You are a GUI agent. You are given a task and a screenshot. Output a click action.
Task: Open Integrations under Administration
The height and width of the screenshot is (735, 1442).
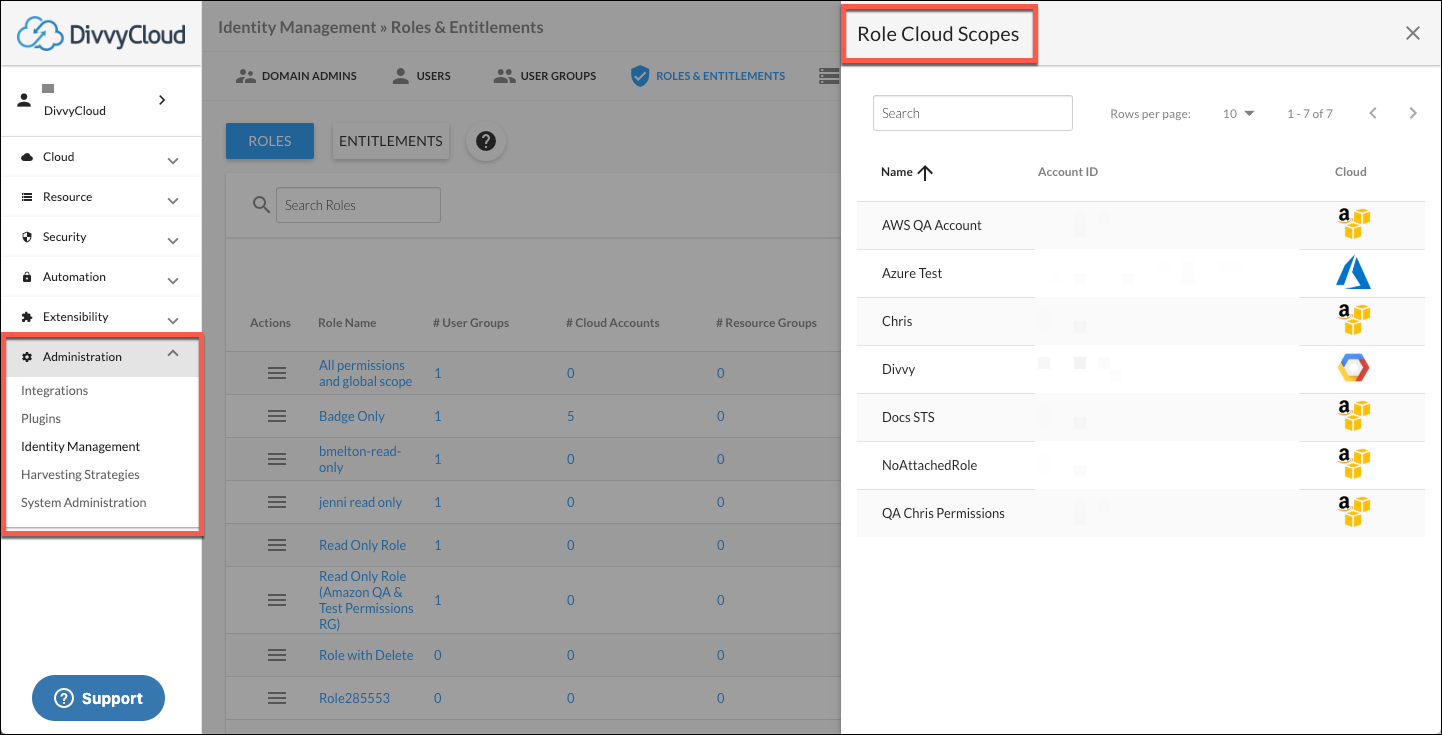point(55,390)
